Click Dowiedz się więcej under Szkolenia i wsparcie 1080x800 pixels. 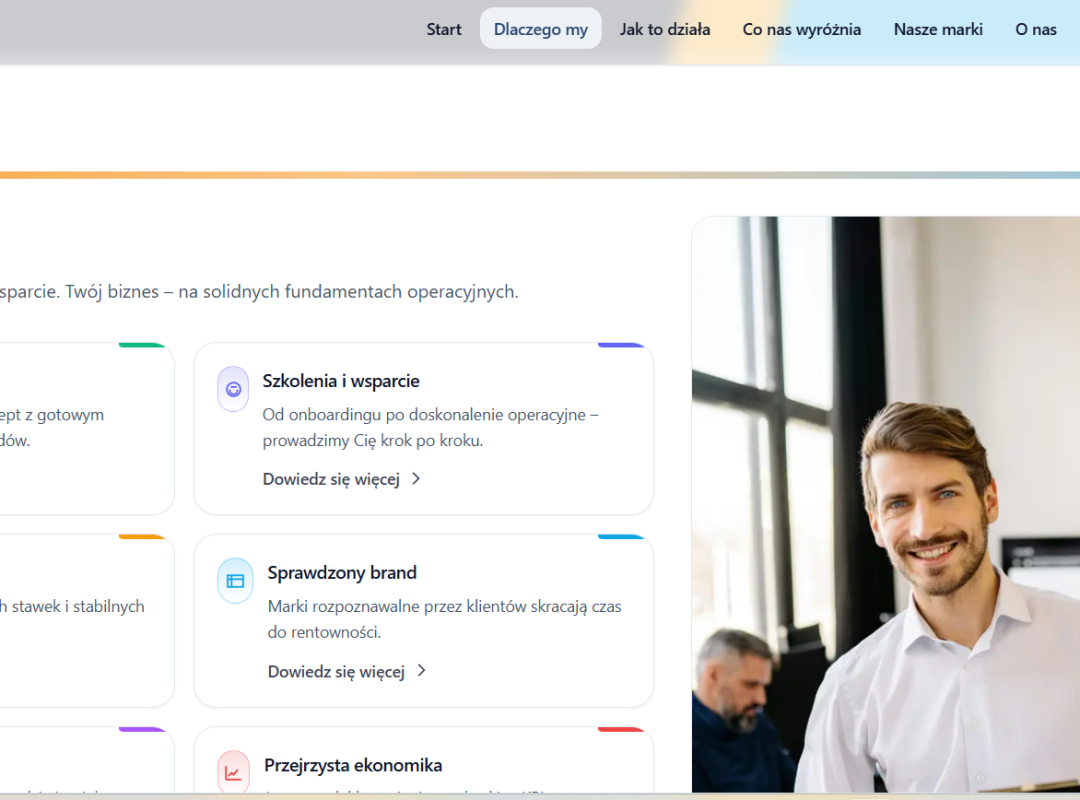click(331, 479)
